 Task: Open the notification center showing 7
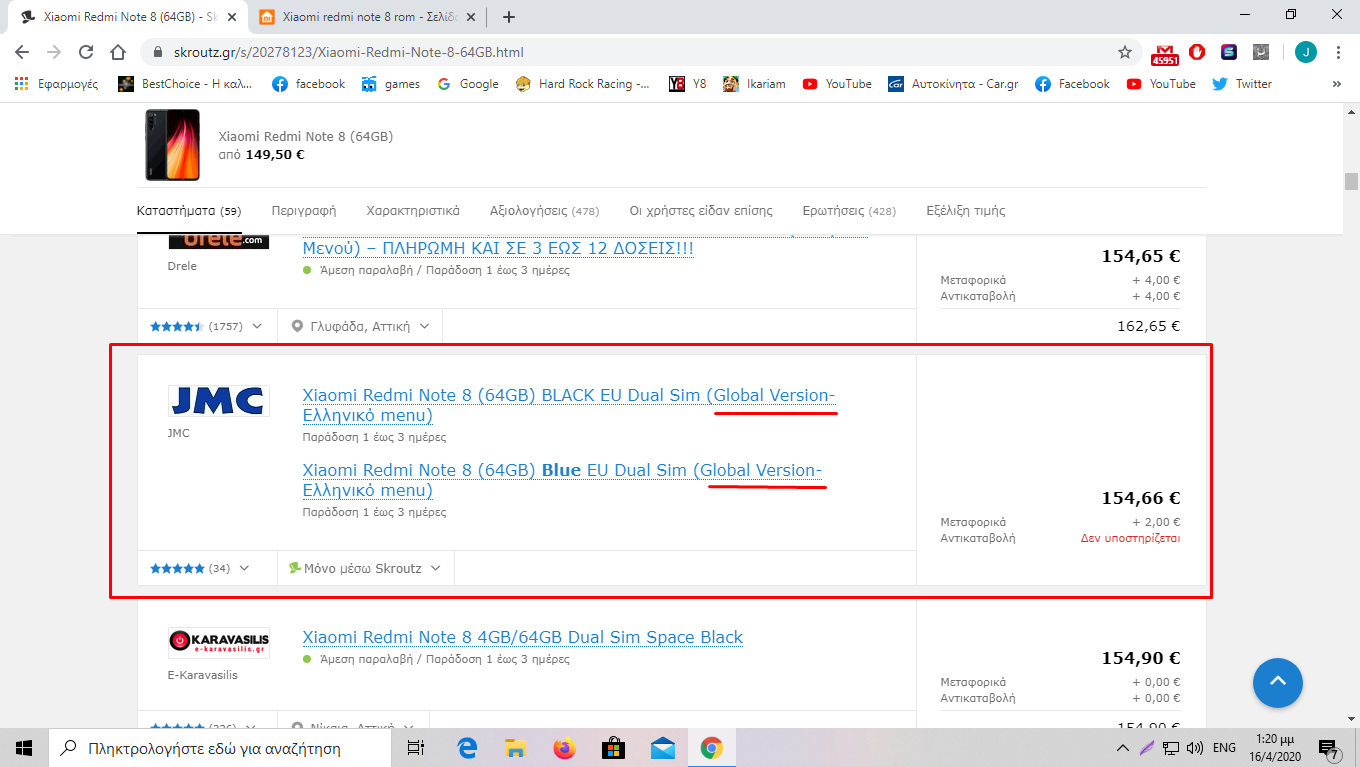click(x=1329, y=748)
